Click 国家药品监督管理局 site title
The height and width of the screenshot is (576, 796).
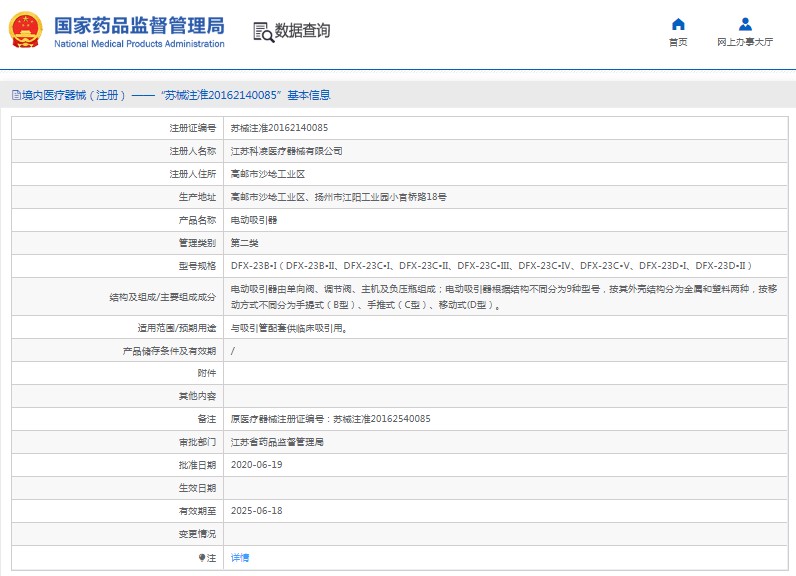coord(139,25)
